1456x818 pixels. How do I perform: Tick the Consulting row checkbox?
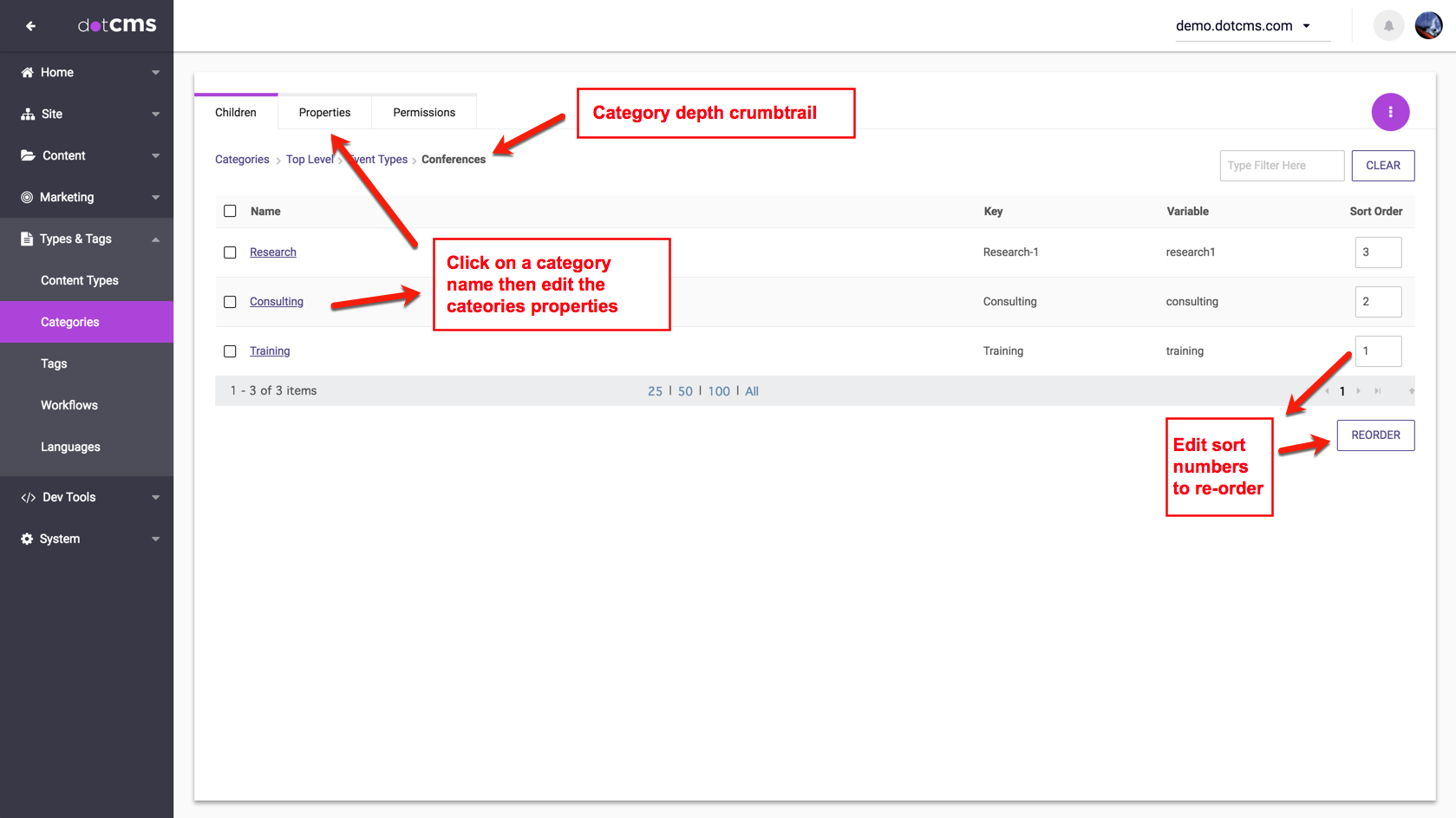click(x=230, y=302)
